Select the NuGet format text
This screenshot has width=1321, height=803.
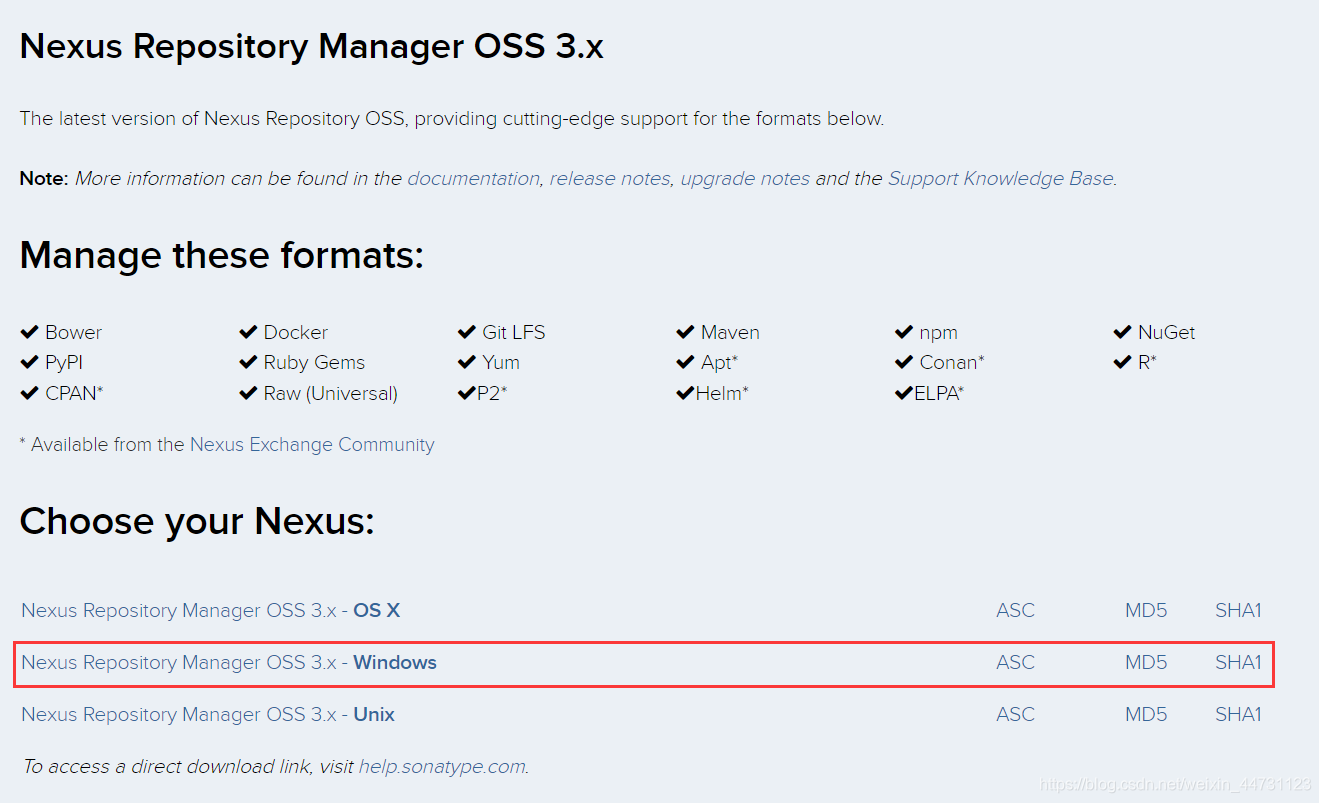pos(1166,332)
